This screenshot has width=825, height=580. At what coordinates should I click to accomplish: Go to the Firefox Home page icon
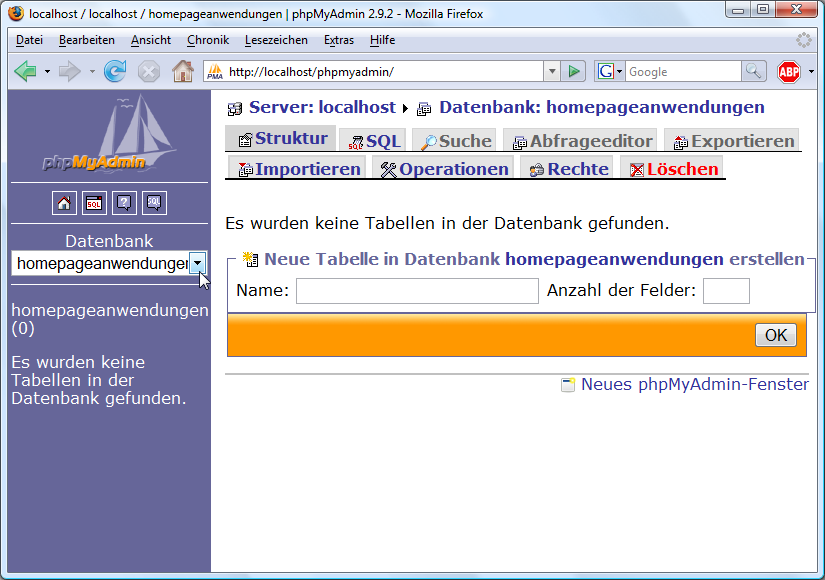pyautogui.click(x=183, y=71)
